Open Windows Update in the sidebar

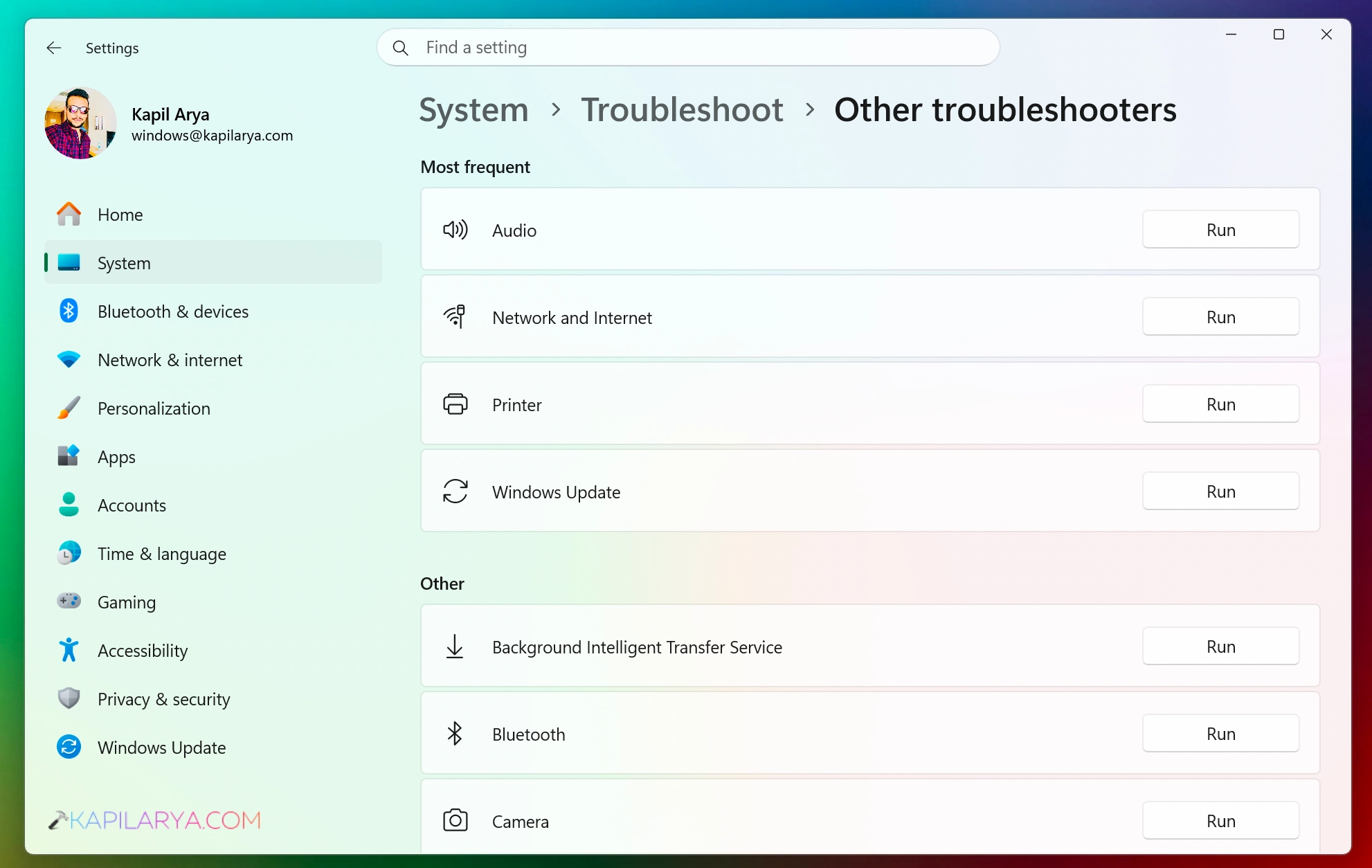[213, 748]
